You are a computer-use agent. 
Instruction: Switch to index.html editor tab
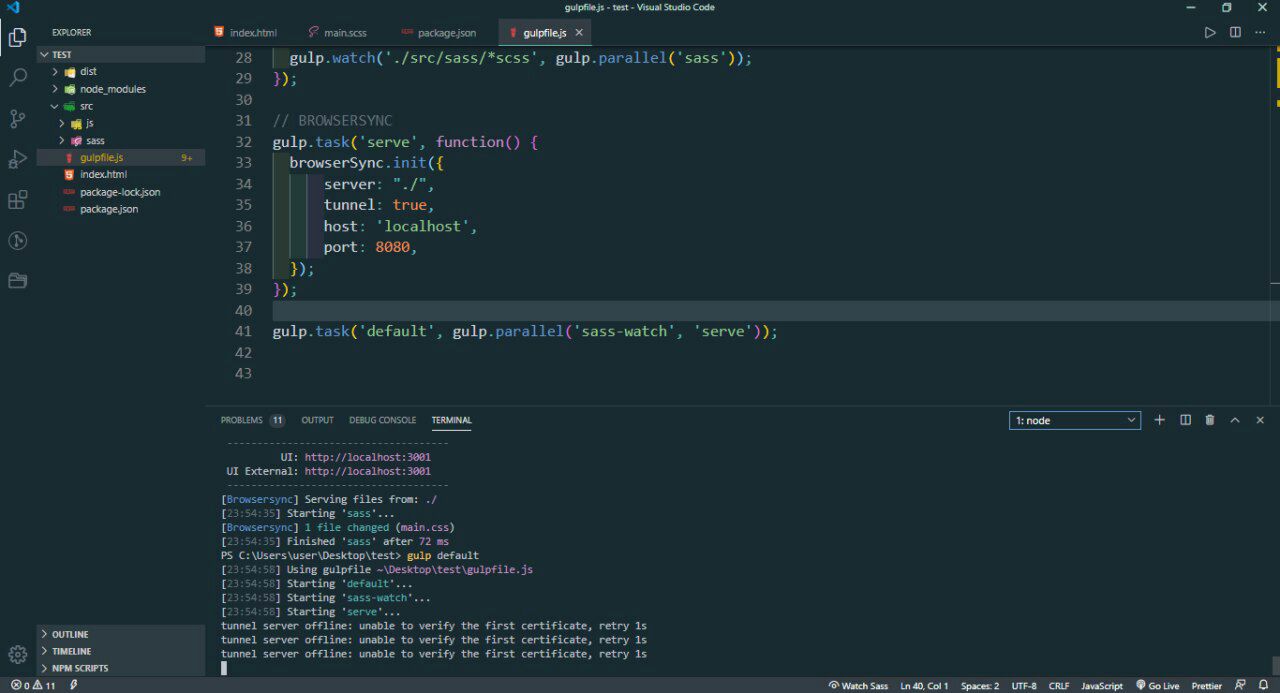[245, 33]
